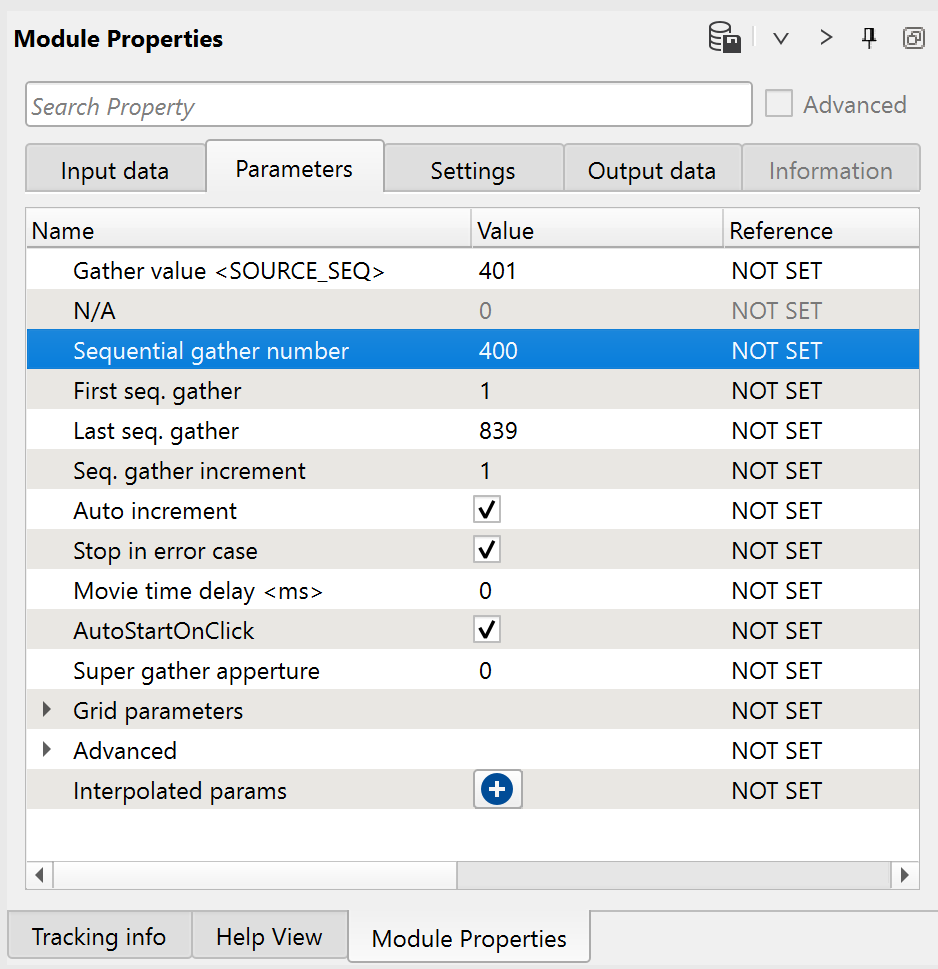This screenshot has width=938, height=969.
Task: Click the Search Property input field
Action: tap(388, 105)
